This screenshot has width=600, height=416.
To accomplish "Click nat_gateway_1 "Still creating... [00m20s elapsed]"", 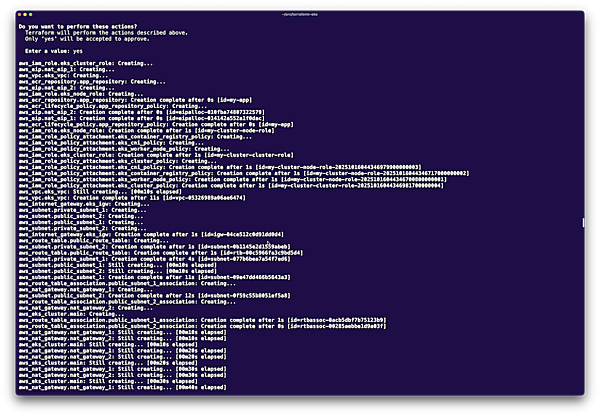I will 122,351.
